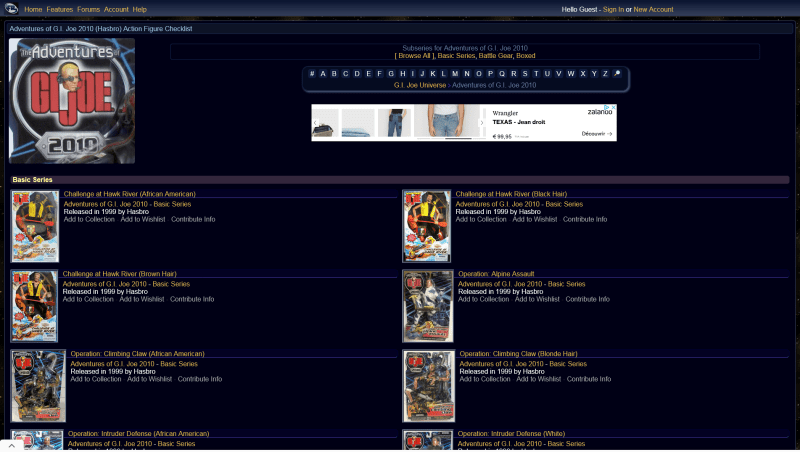Open the Features menu

[60, 9]
